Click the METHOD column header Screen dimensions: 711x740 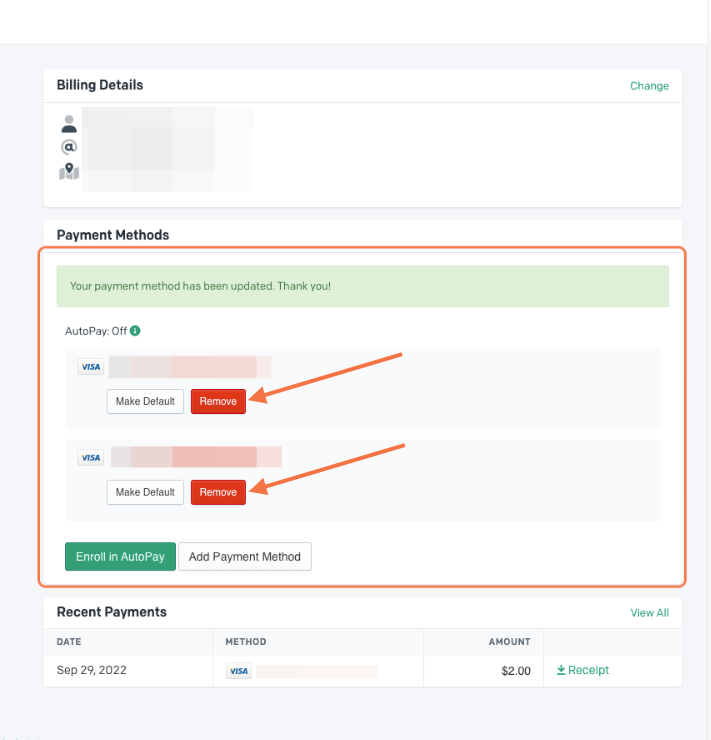click(x=246, y=642)
